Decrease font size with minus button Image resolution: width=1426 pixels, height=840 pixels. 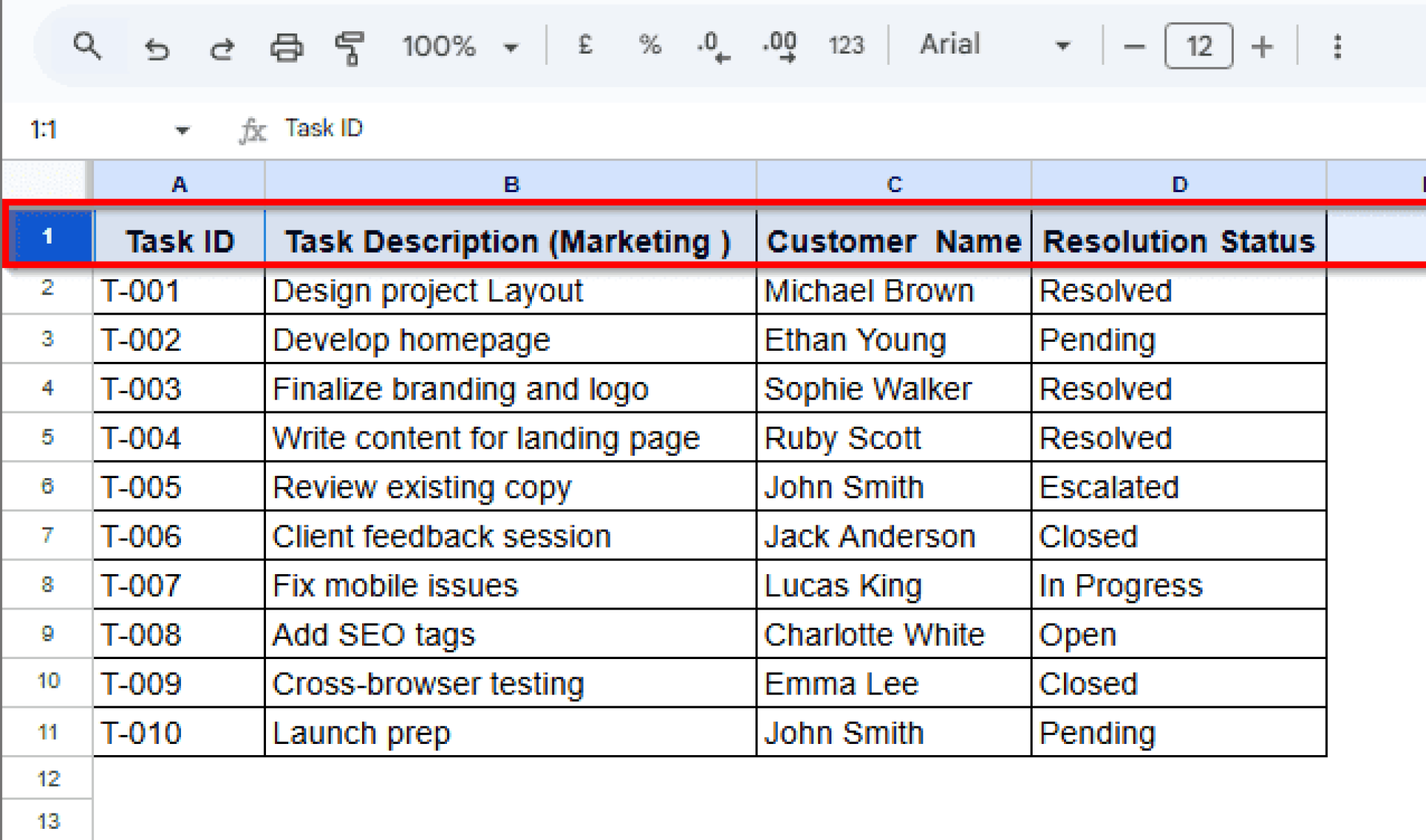click(1134, 47)
